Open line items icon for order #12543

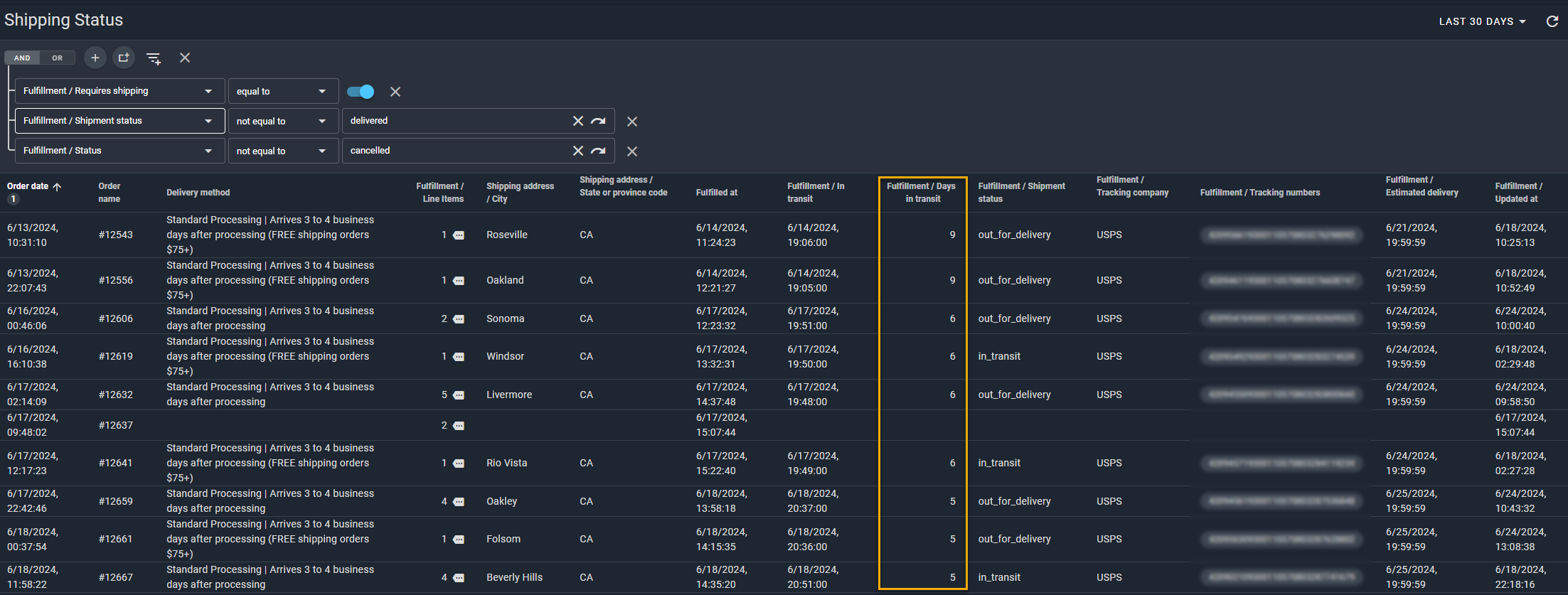coord(459,235)
